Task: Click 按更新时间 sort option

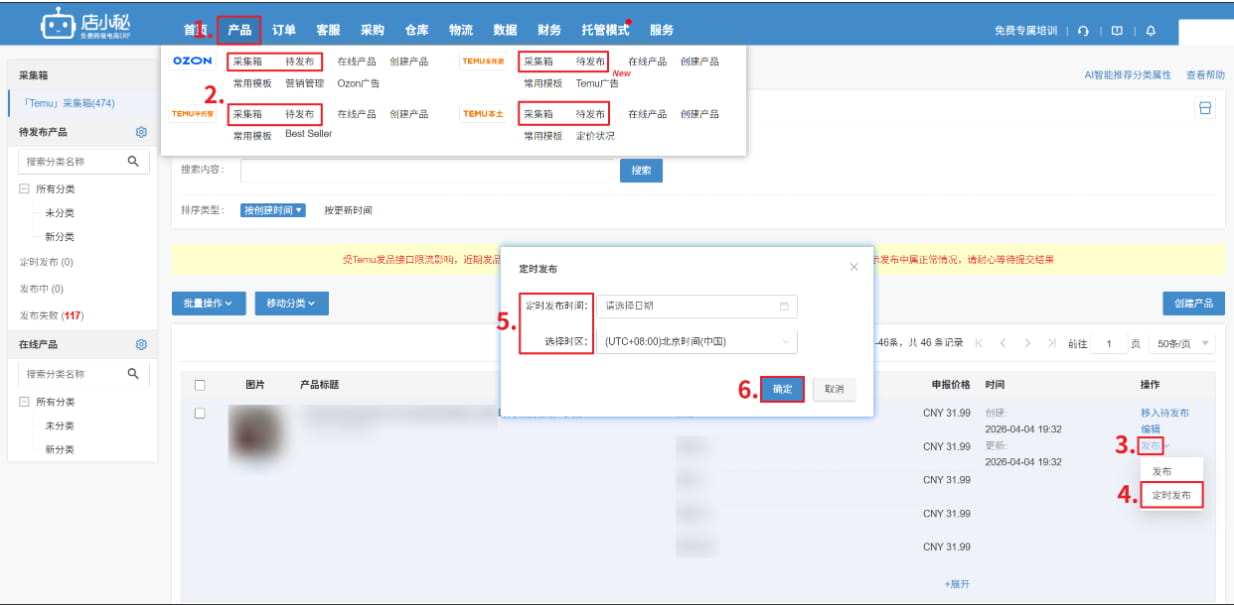Action: coord(348,211)
